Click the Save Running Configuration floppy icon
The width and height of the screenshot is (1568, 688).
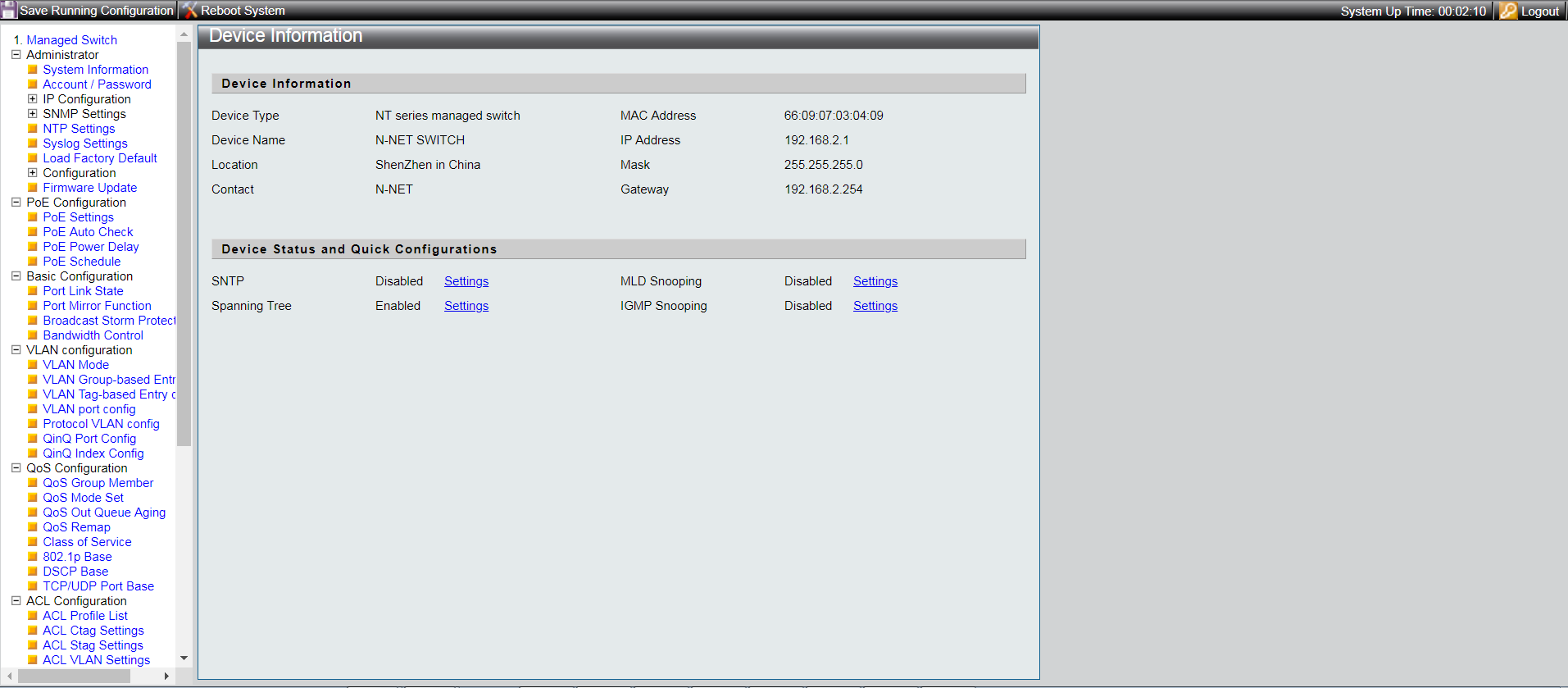[9, 11]
